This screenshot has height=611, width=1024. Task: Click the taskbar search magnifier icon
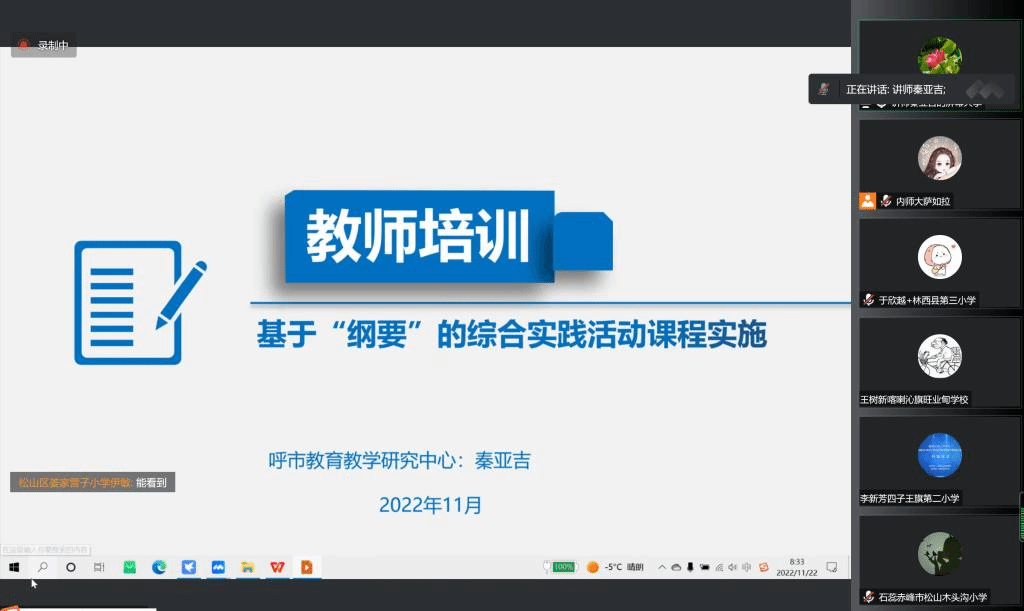click(42, 567)
